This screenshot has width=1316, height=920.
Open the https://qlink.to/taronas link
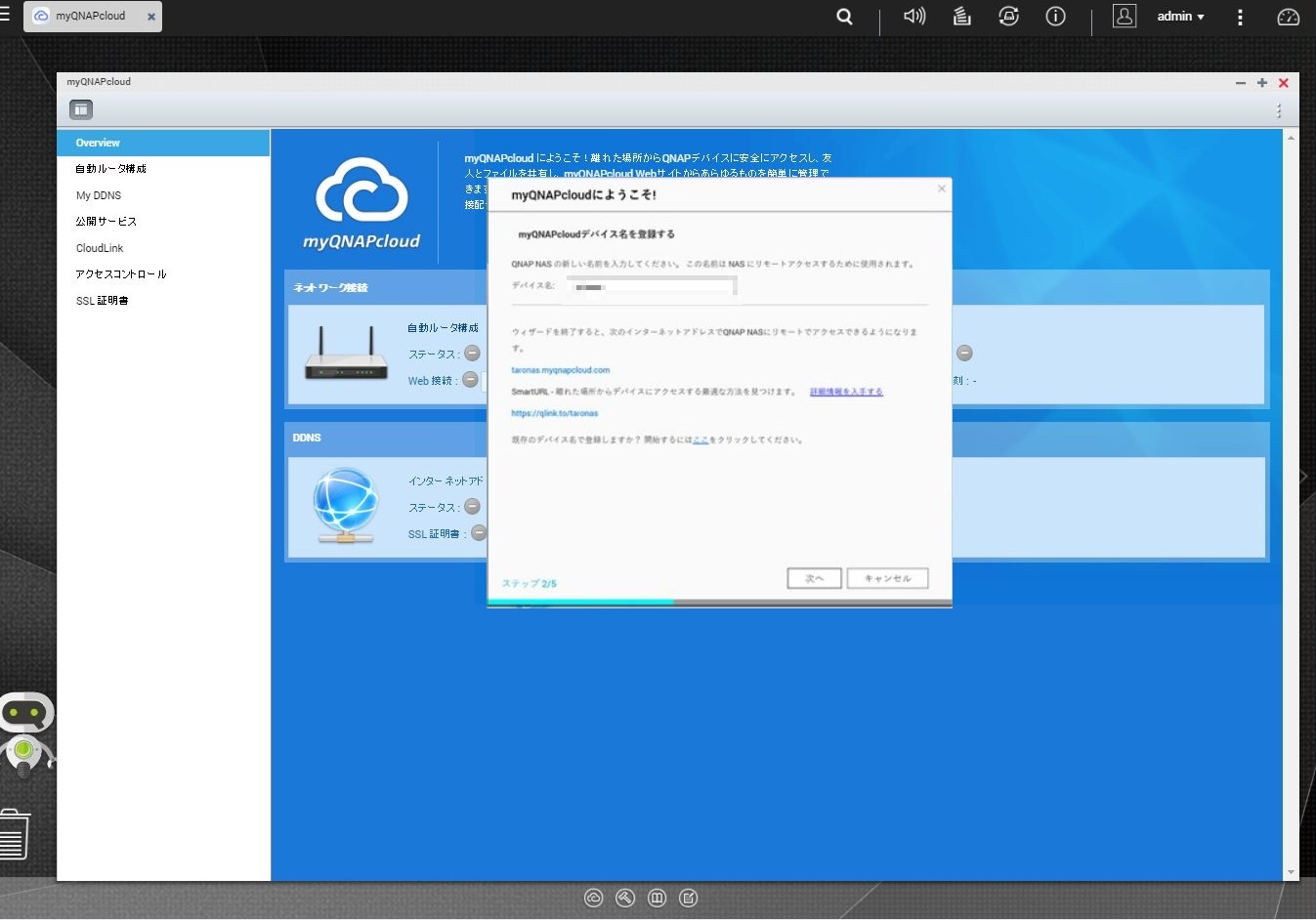555,413
